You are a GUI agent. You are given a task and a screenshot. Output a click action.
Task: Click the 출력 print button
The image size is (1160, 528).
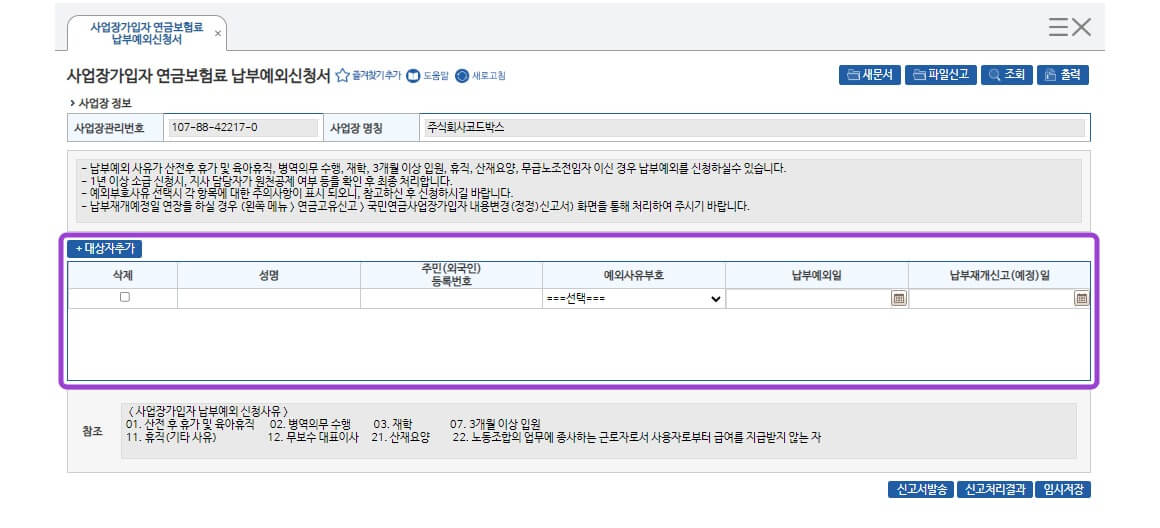1062,75
